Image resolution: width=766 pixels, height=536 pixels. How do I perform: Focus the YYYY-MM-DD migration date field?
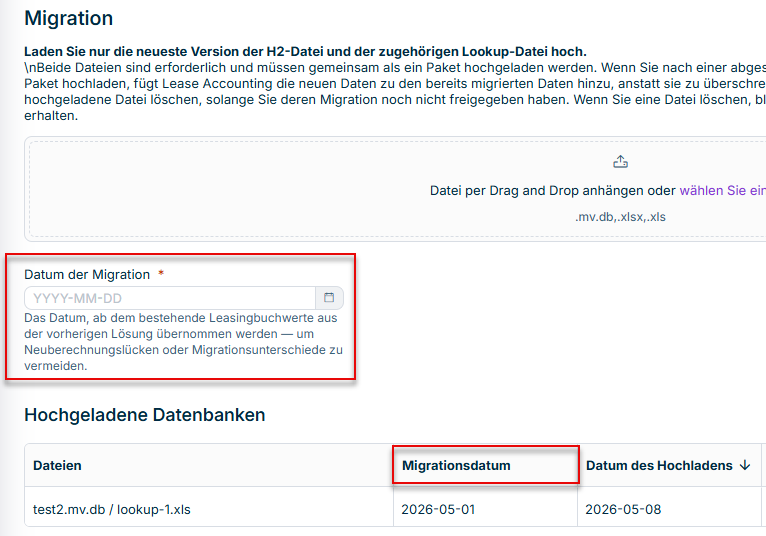pos(170,298)
